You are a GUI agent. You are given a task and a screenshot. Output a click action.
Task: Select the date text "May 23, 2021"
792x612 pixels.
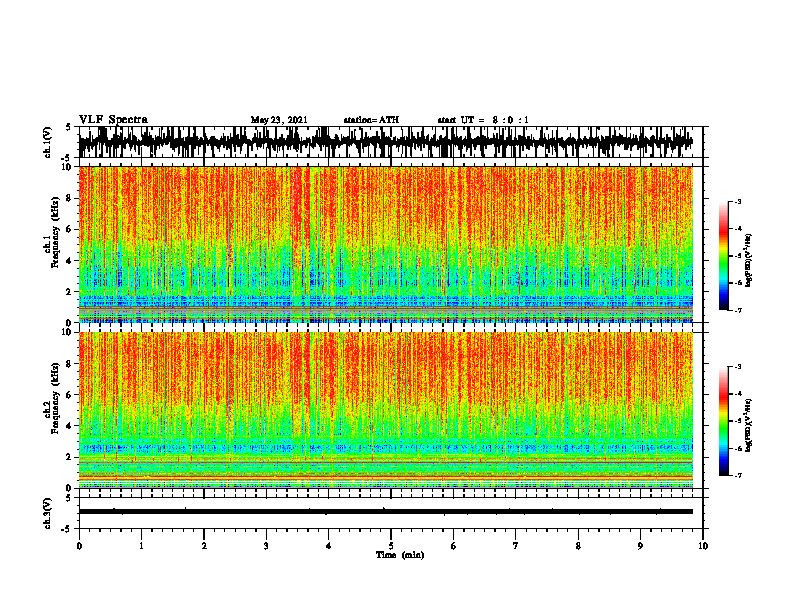[279, 120]
